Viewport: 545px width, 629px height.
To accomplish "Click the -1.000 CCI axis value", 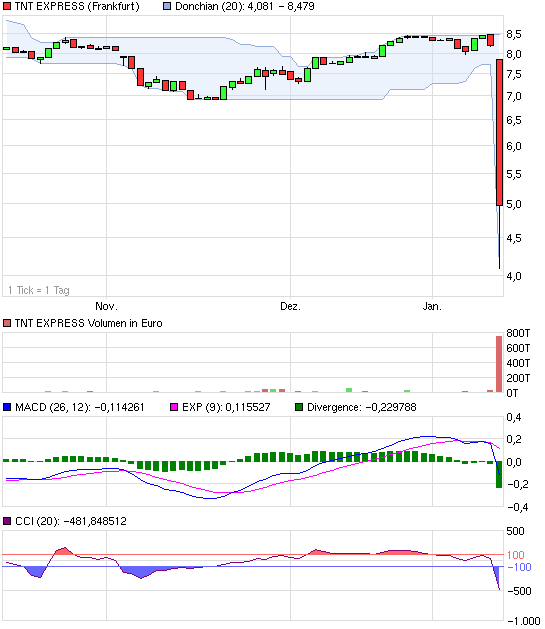I will tap(524, 621).
